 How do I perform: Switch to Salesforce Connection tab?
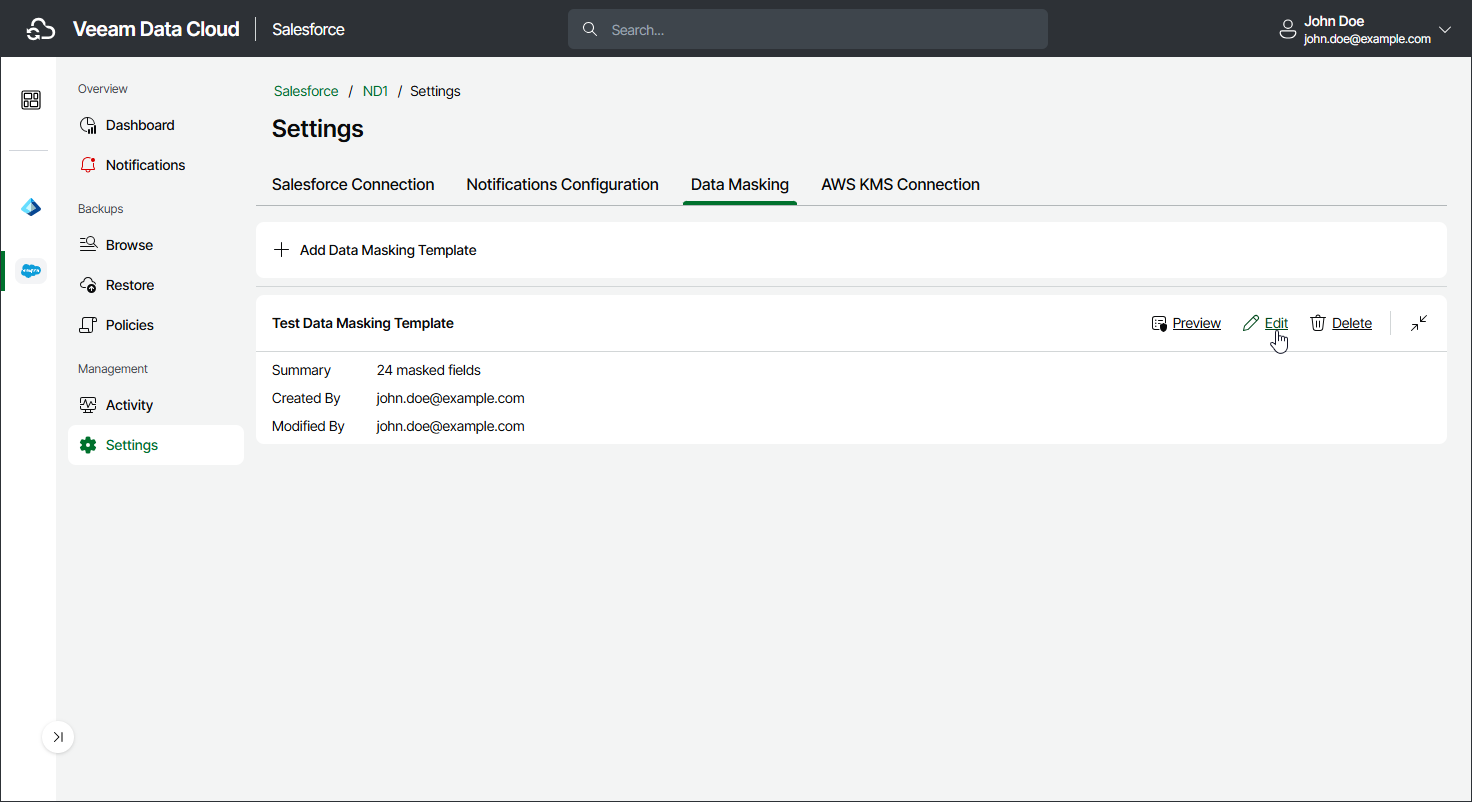click(353, 185)
